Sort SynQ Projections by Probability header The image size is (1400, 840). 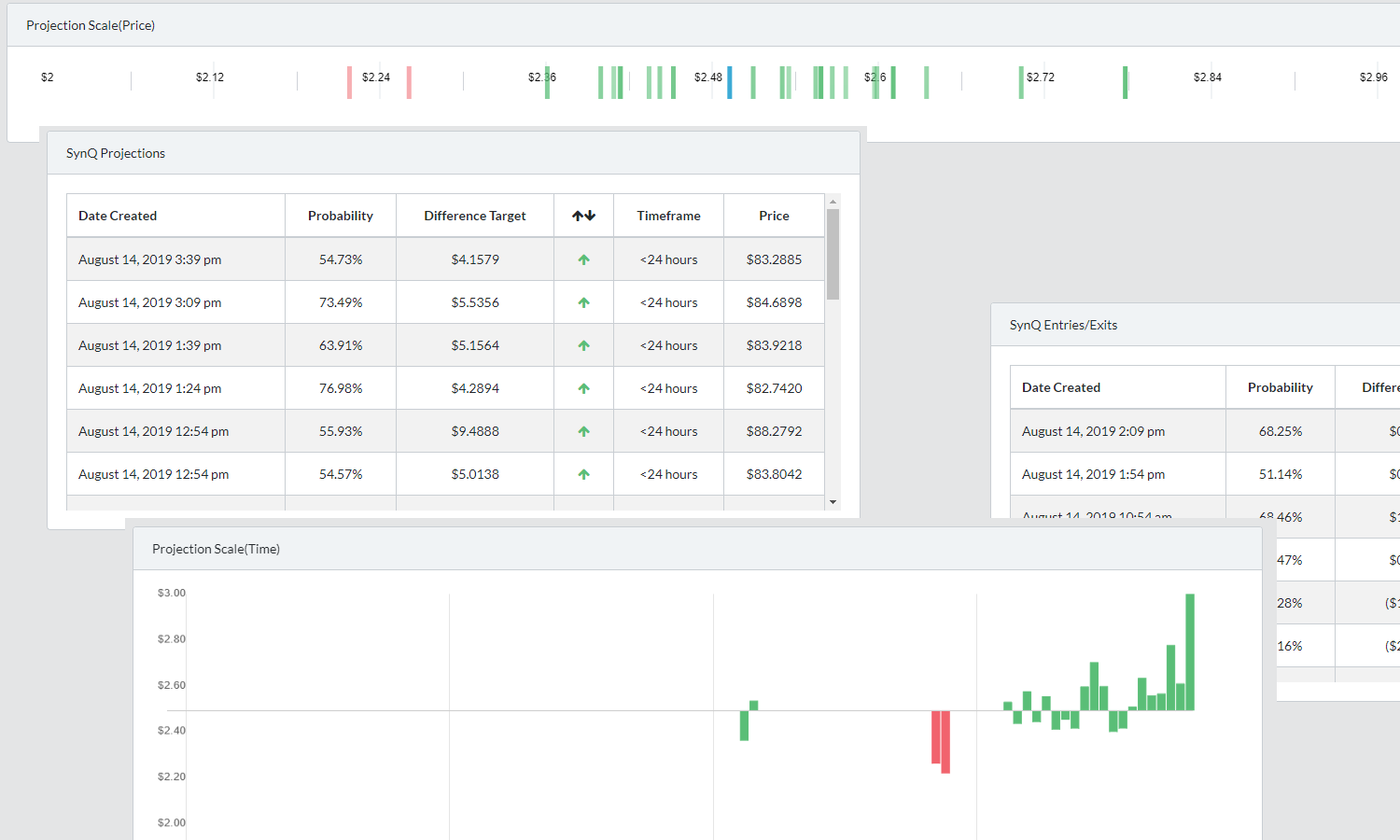(x=341, y=216)
